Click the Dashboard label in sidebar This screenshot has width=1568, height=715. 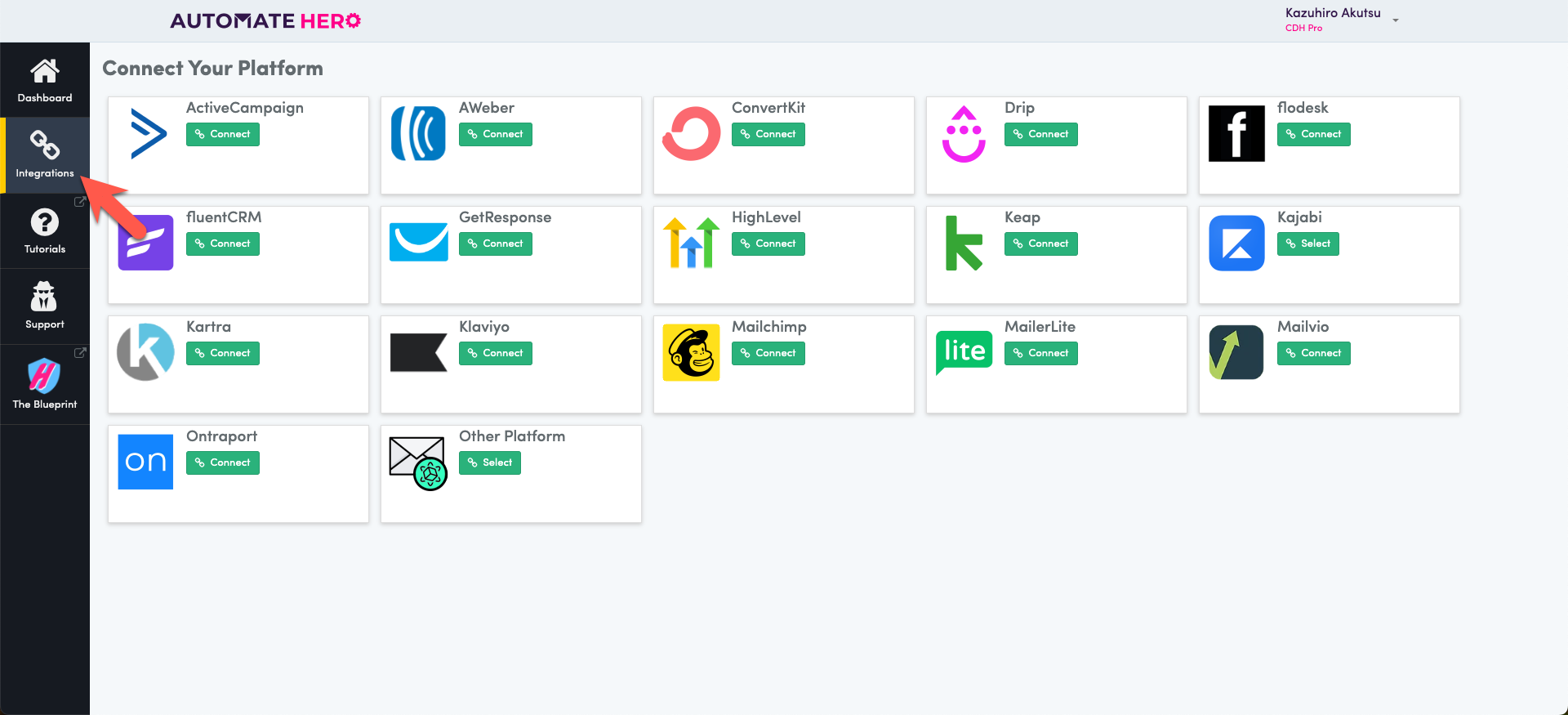tap(45, 98)
